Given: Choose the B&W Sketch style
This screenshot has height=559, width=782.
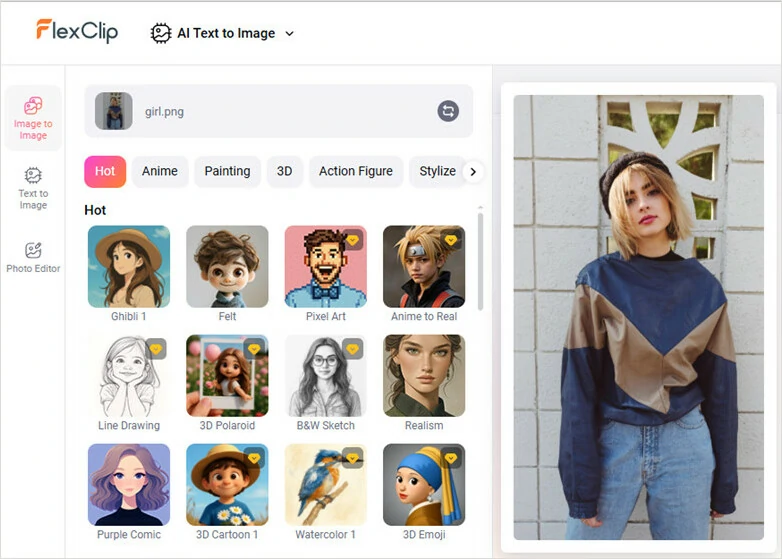Looking at the screenshot, I should tap(325, 375).
